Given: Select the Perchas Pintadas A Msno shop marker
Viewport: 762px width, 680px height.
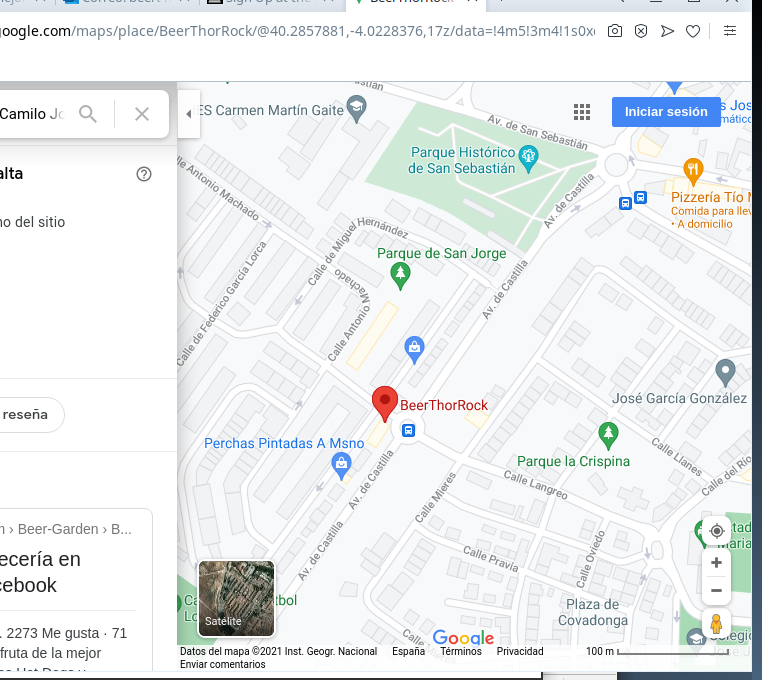Looking at the screenshot, I should point(342,466).
